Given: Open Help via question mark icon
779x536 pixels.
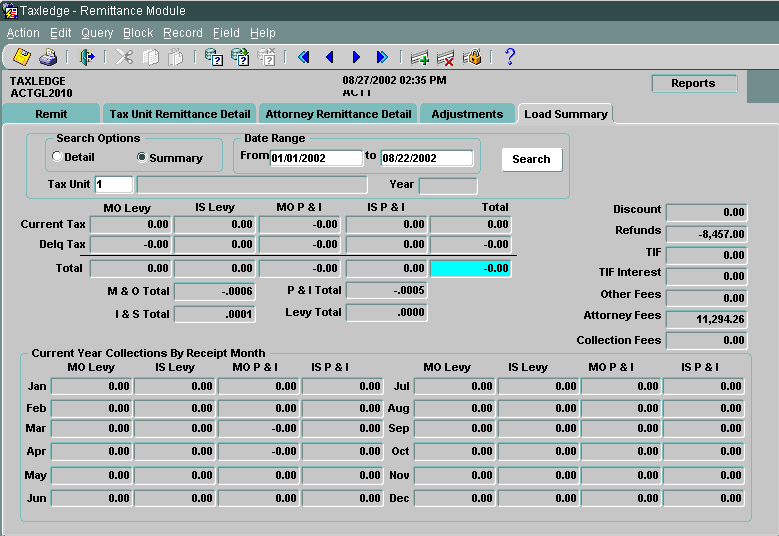Looking at the screenshot, I should point(509,57).
